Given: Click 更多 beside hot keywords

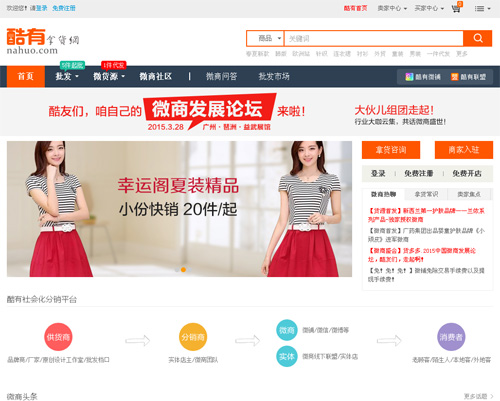Looking at the screenshot, I should 462,54.
